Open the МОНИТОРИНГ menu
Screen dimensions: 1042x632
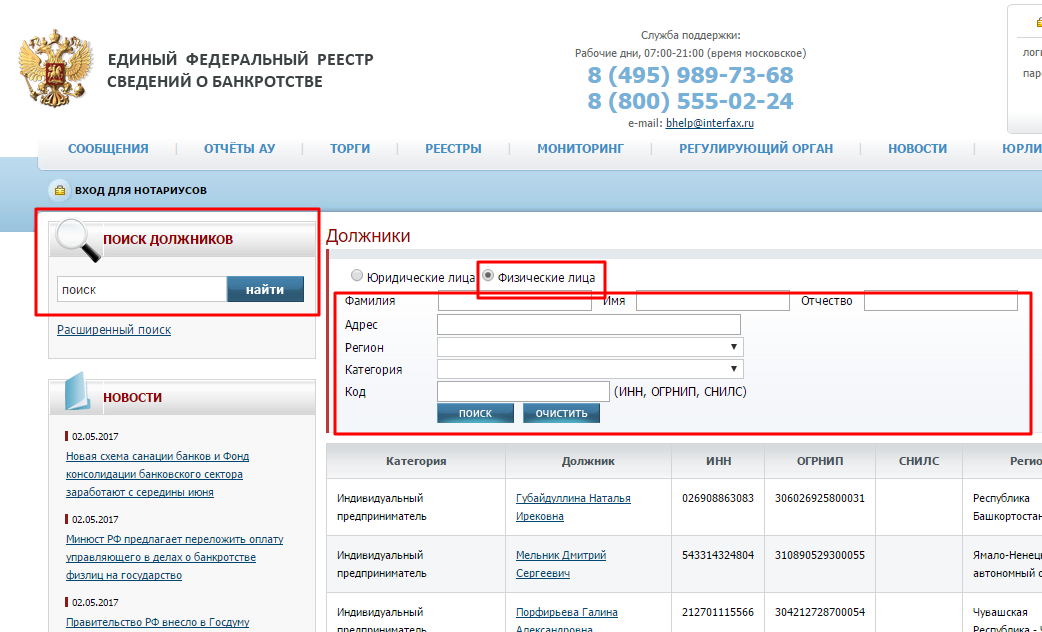point(580,149)
